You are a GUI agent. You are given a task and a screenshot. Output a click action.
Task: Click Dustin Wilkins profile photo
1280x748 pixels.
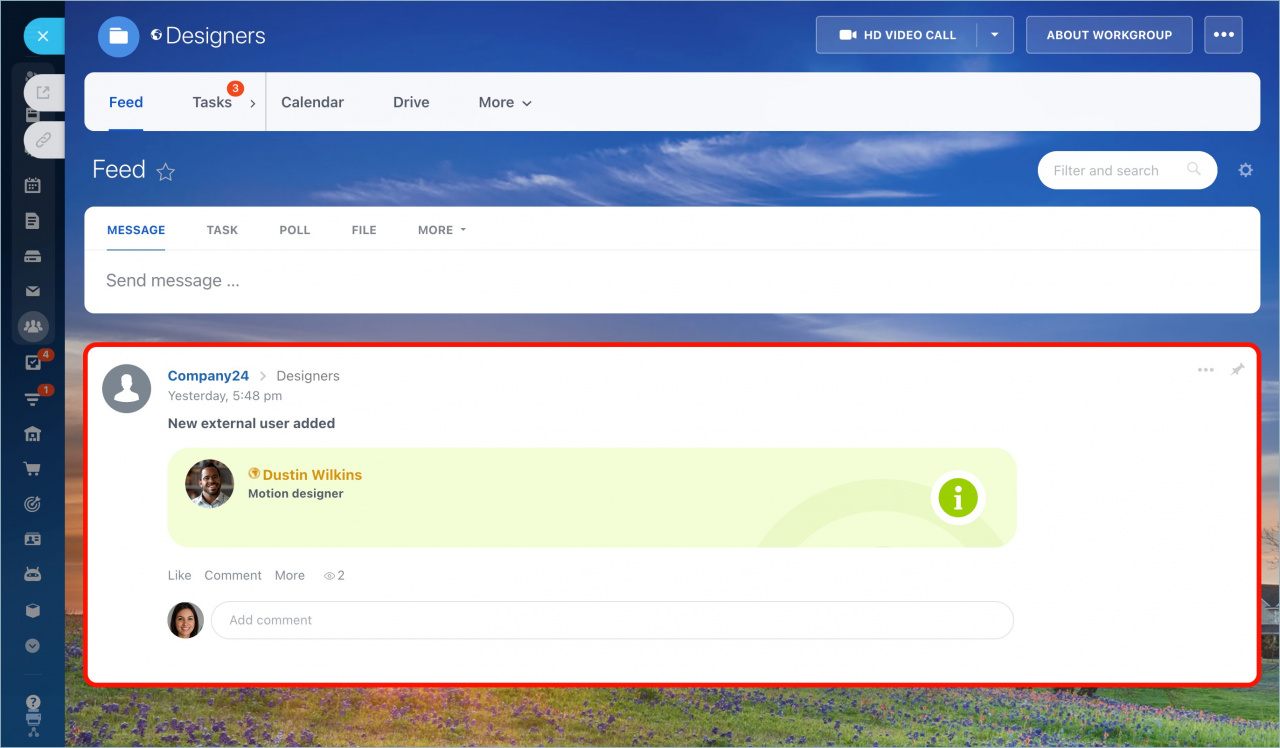(210, 484)
